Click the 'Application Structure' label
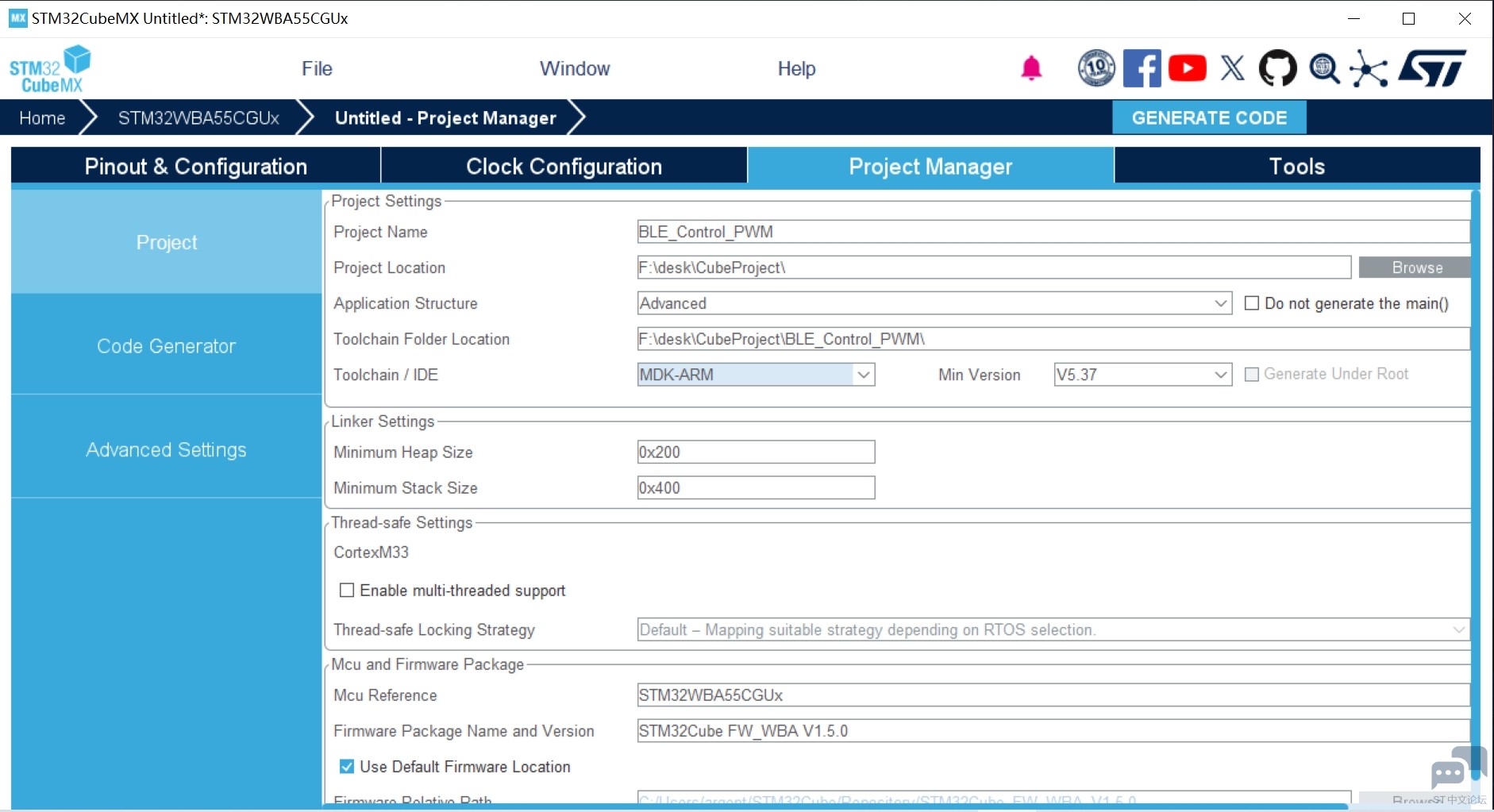1494x812 pixels. (405, 303)
